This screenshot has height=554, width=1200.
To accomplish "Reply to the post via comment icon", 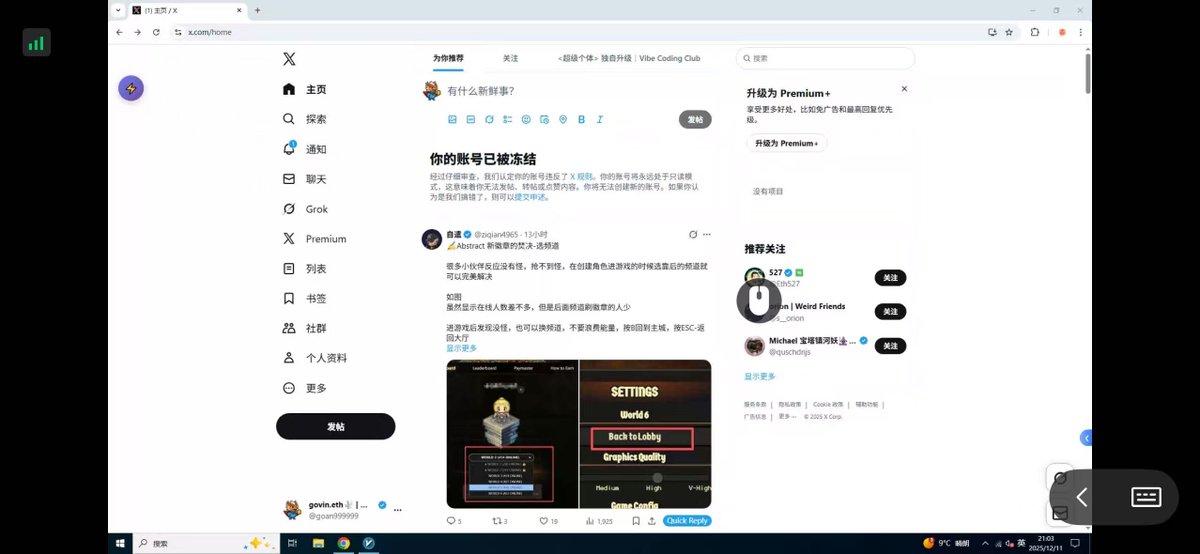I will pos(453,521).
